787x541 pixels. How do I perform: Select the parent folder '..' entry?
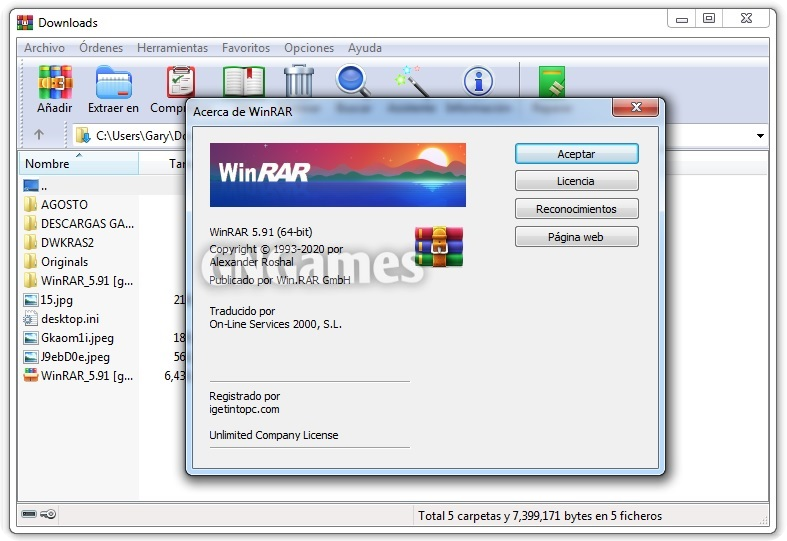click(35, 186)
